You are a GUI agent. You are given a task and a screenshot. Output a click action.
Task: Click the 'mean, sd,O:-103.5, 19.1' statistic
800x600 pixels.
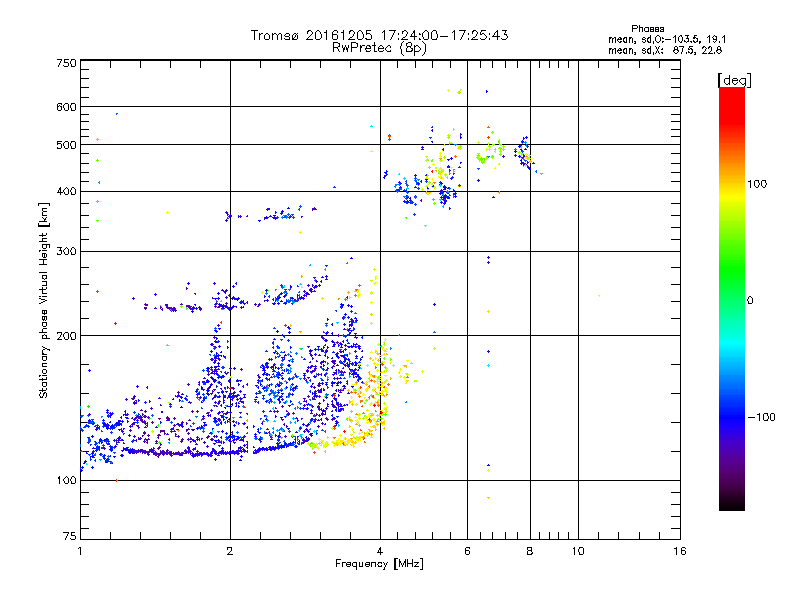coord(667,40)
